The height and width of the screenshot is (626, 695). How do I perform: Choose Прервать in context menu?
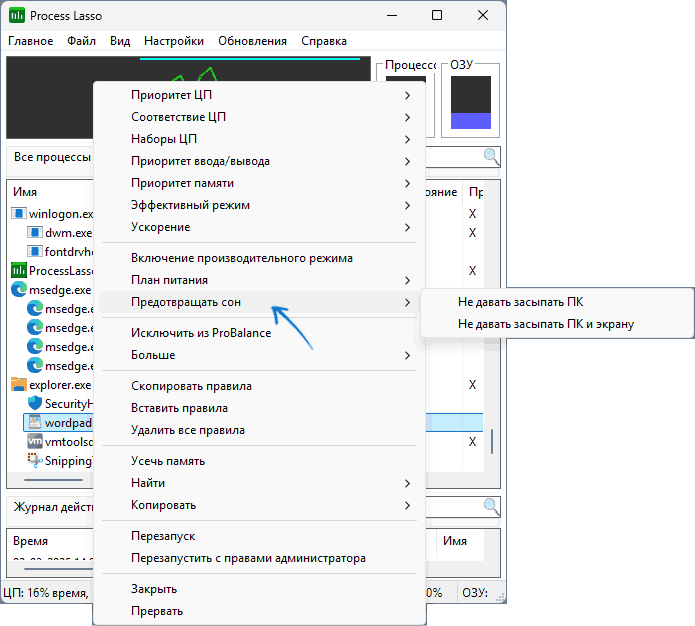259,611
